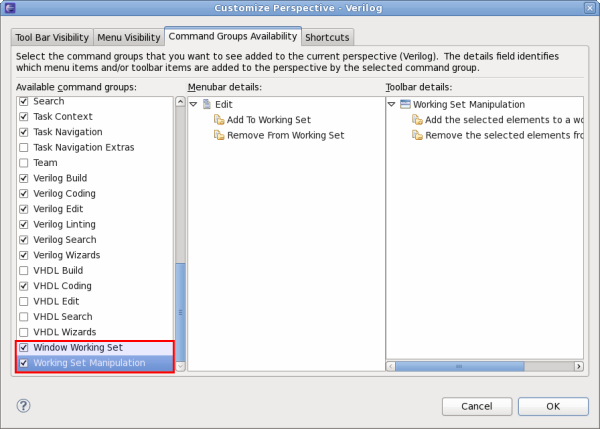The width and height of the screenshot is (600, 429).
Task: Click the Toolbar details scroll-left arrow
Action: (391, 366)
